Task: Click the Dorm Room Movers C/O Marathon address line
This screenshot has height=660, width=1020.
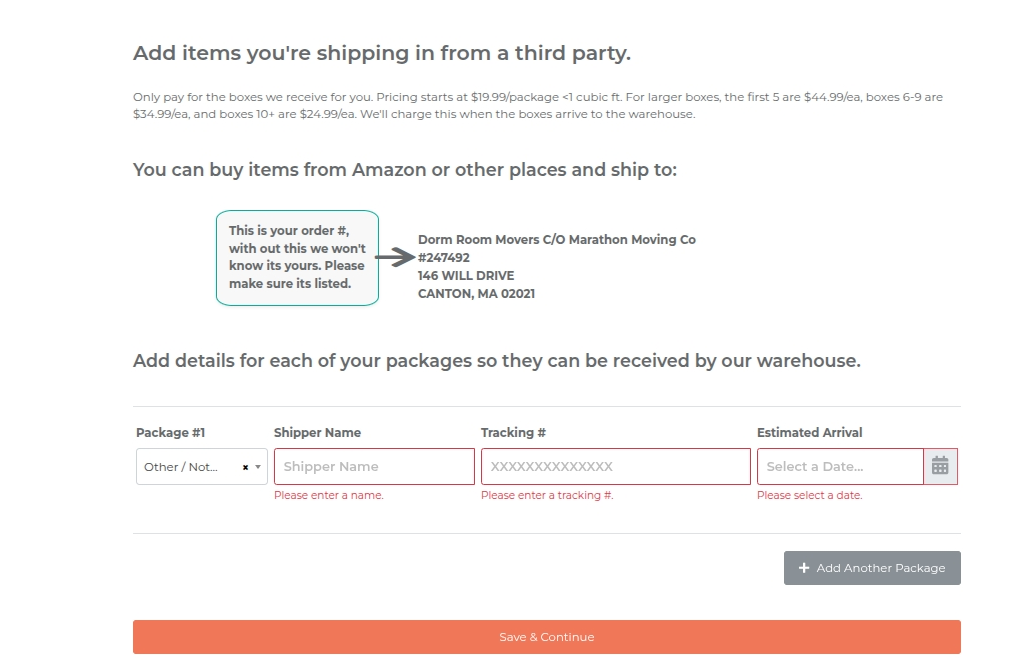Action: pyautogui.click(x=557, y=239)
